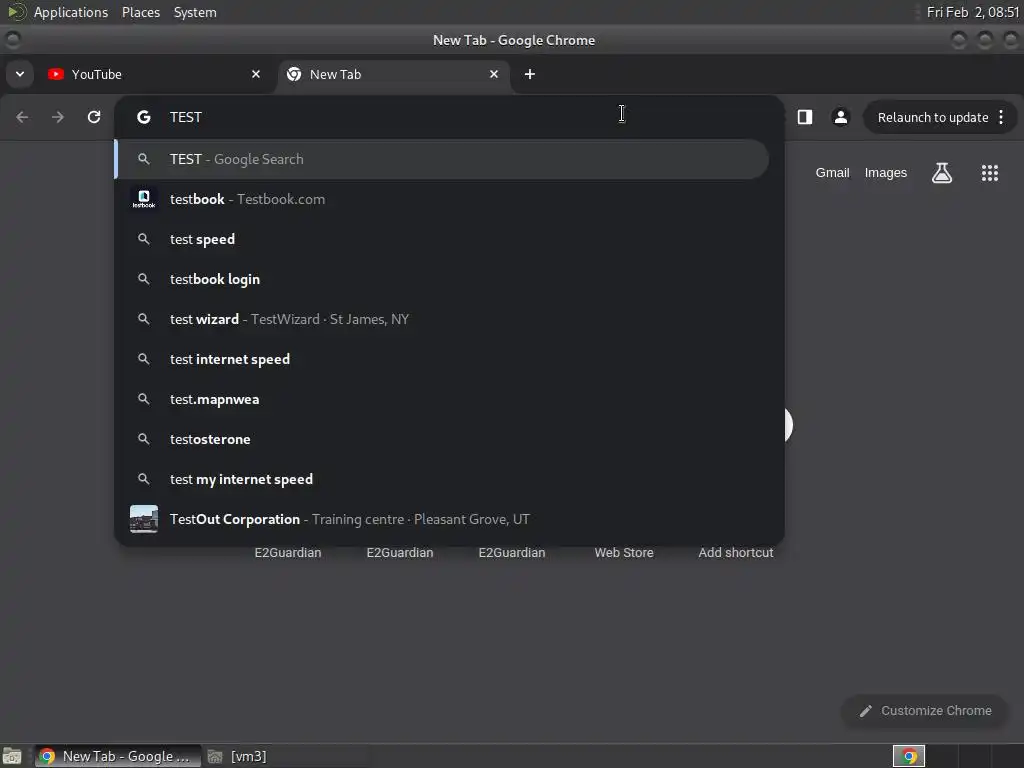Click search icon beside test speed
1024x768 pixels.
point(144,239)
